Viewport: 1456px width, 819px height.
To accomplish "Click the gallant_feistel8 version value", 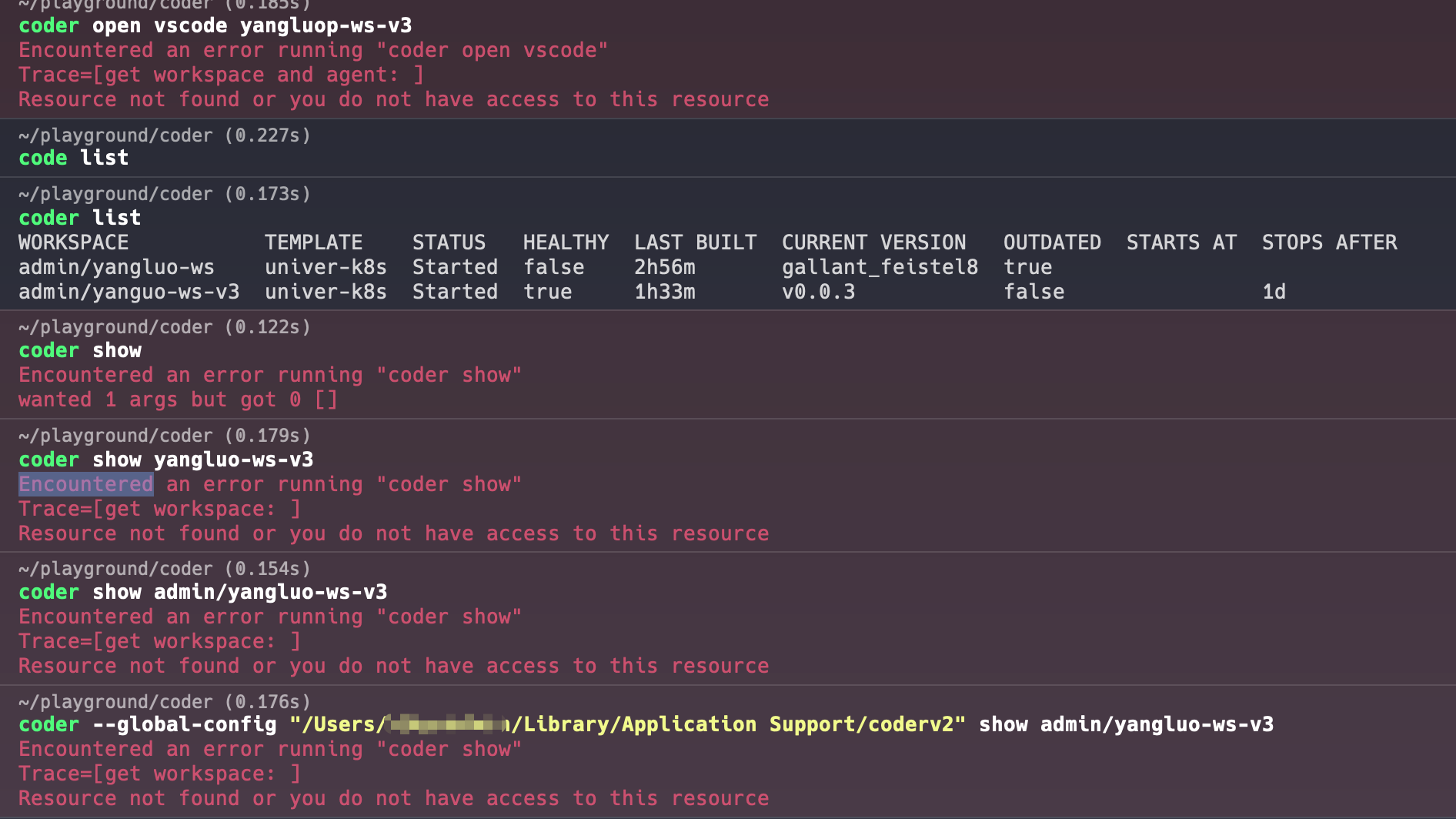I will 880,267.
